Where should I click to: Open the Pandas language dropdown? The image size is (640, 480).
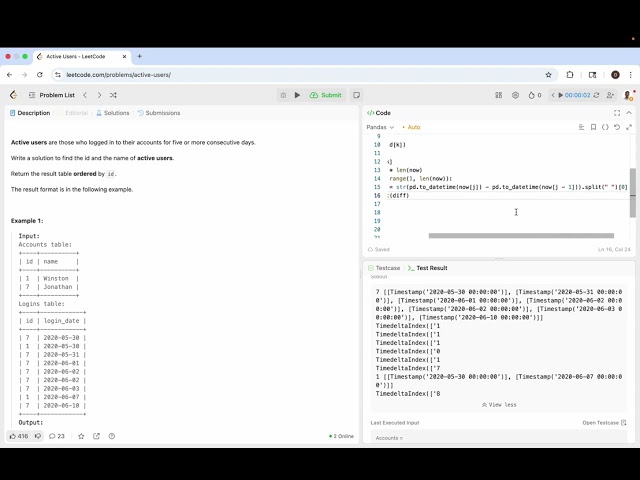(380, 127)
